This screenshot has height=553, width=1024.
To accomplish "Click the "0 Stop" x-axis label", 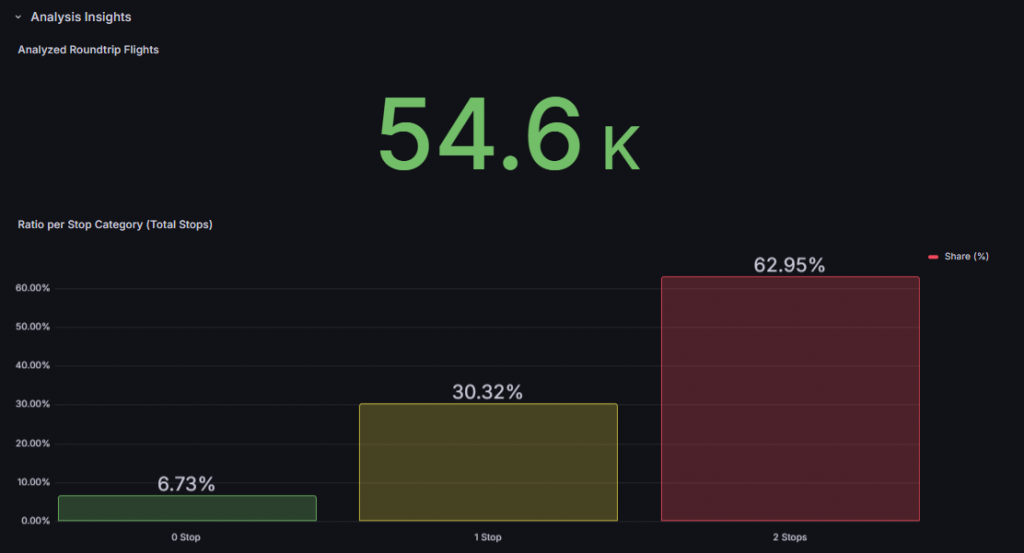I will pos(186,537).
